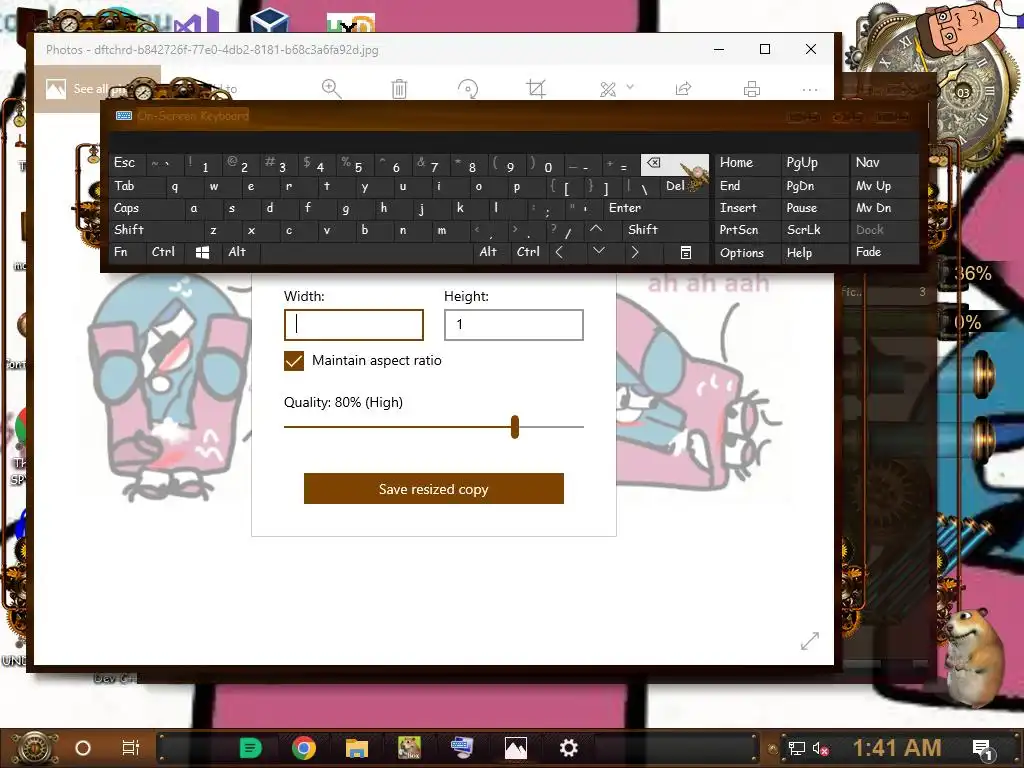Click the zoom magnifier icon in Photos
1024x768 pixels.
(331, 89)
